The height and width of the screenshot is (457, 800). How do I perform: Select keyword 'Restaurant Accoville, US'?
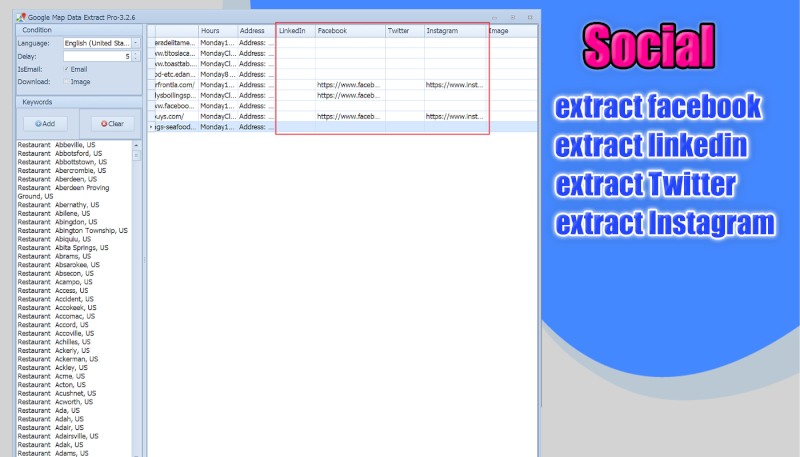pyautogui.click(x=56, y=334)
